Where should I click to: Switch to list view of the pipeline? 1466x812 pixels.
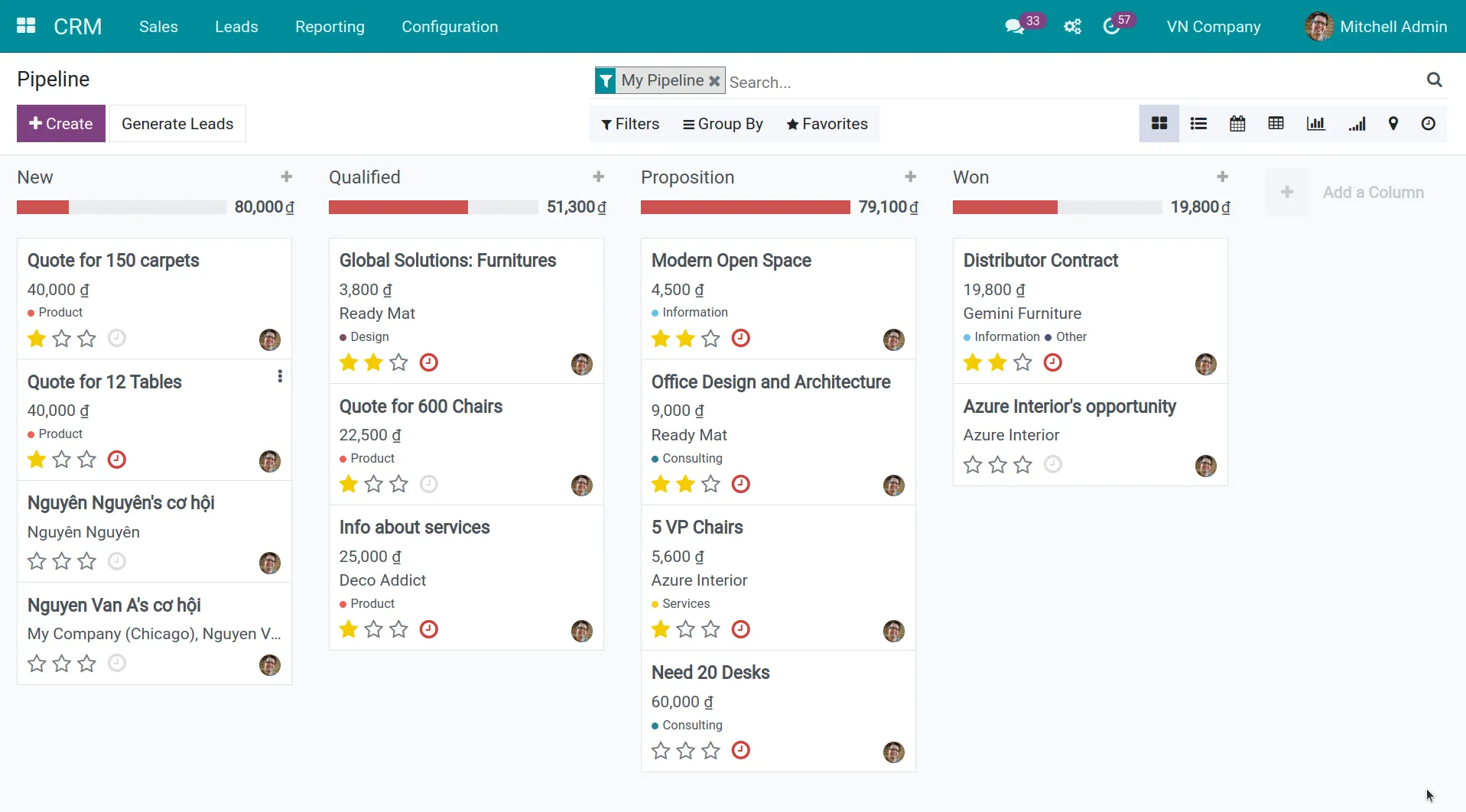coord(1198,123)
